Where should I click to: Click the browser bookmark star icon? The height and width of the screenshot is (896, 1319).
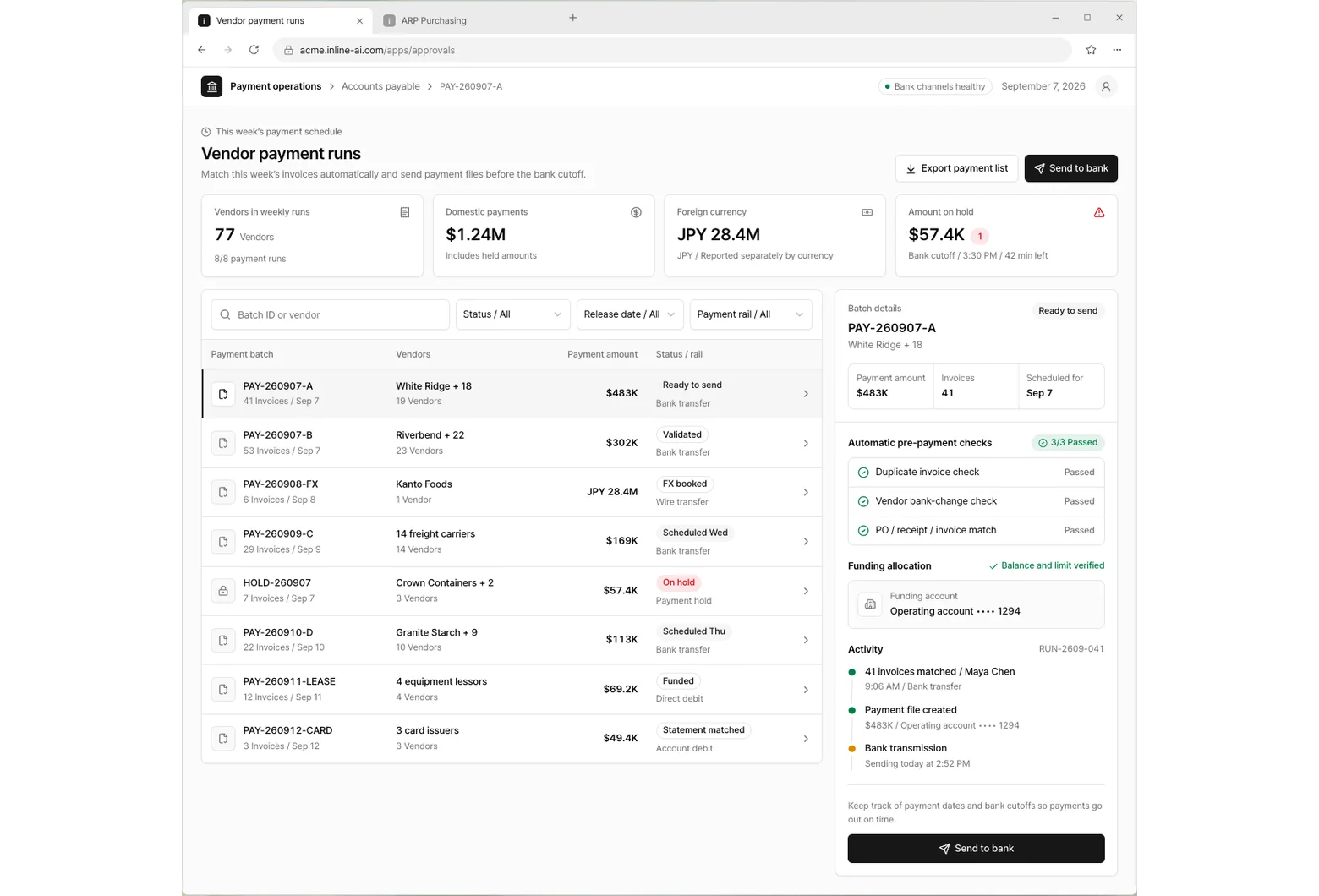pyautogui.click(x=1091, y=50)
